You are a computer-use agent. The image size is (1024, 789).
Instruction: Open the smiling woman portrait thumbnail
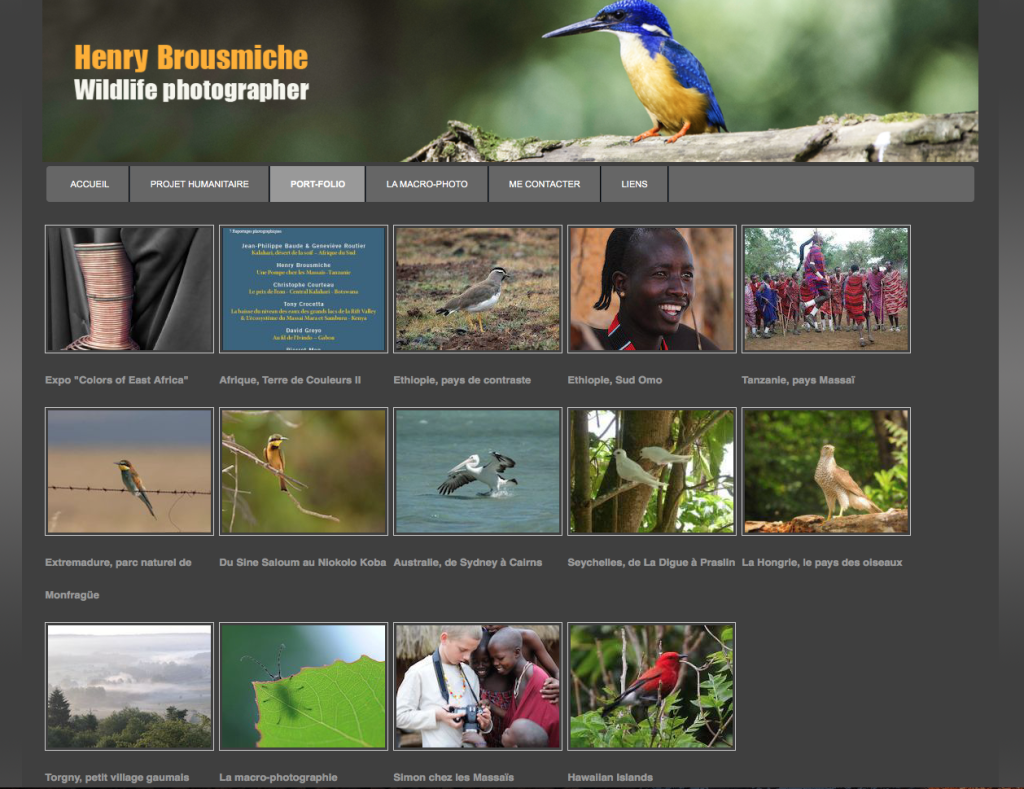[651, 289]
